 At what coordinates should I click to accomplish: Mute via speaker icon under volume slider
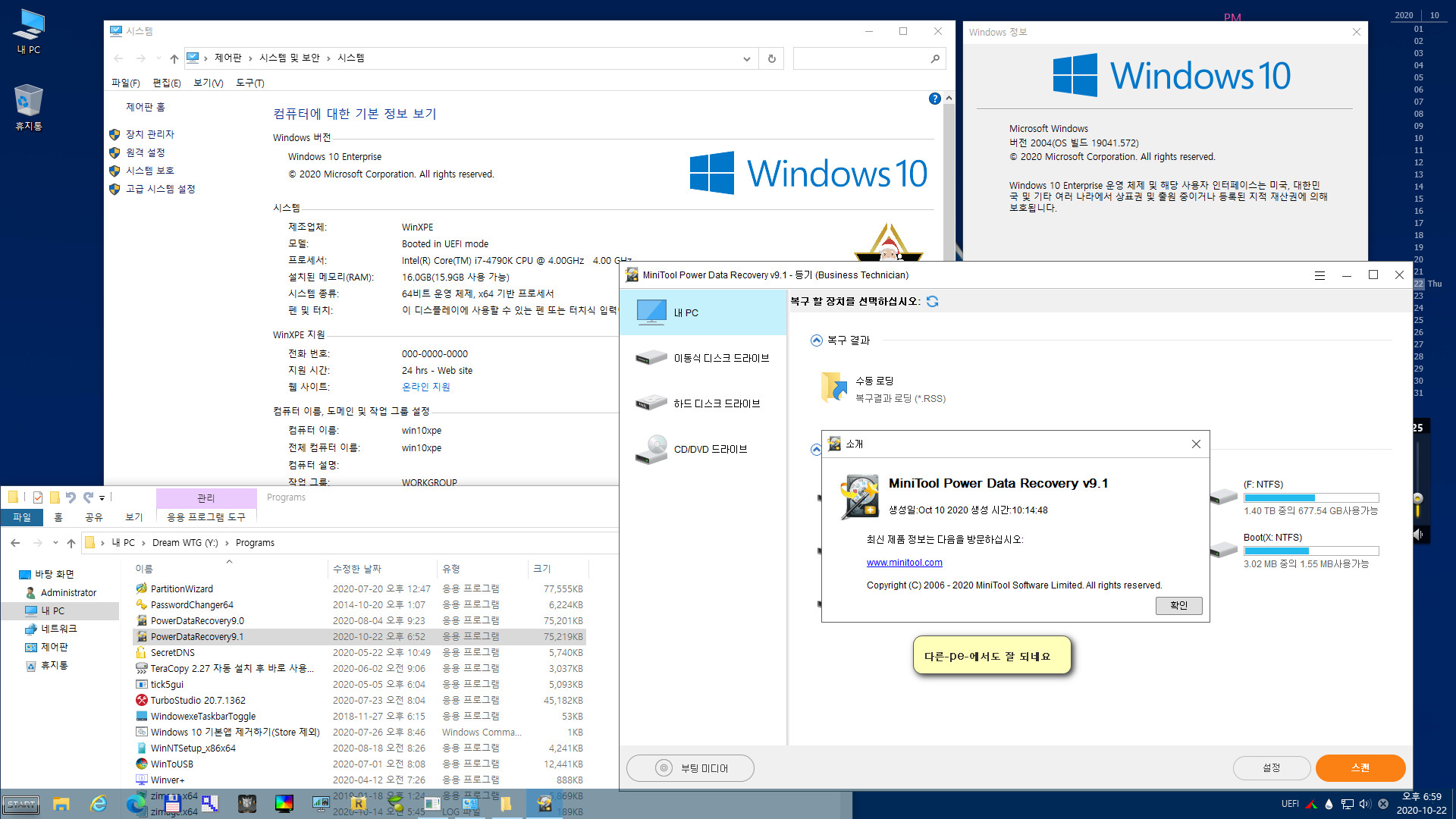click(1417, 535)
